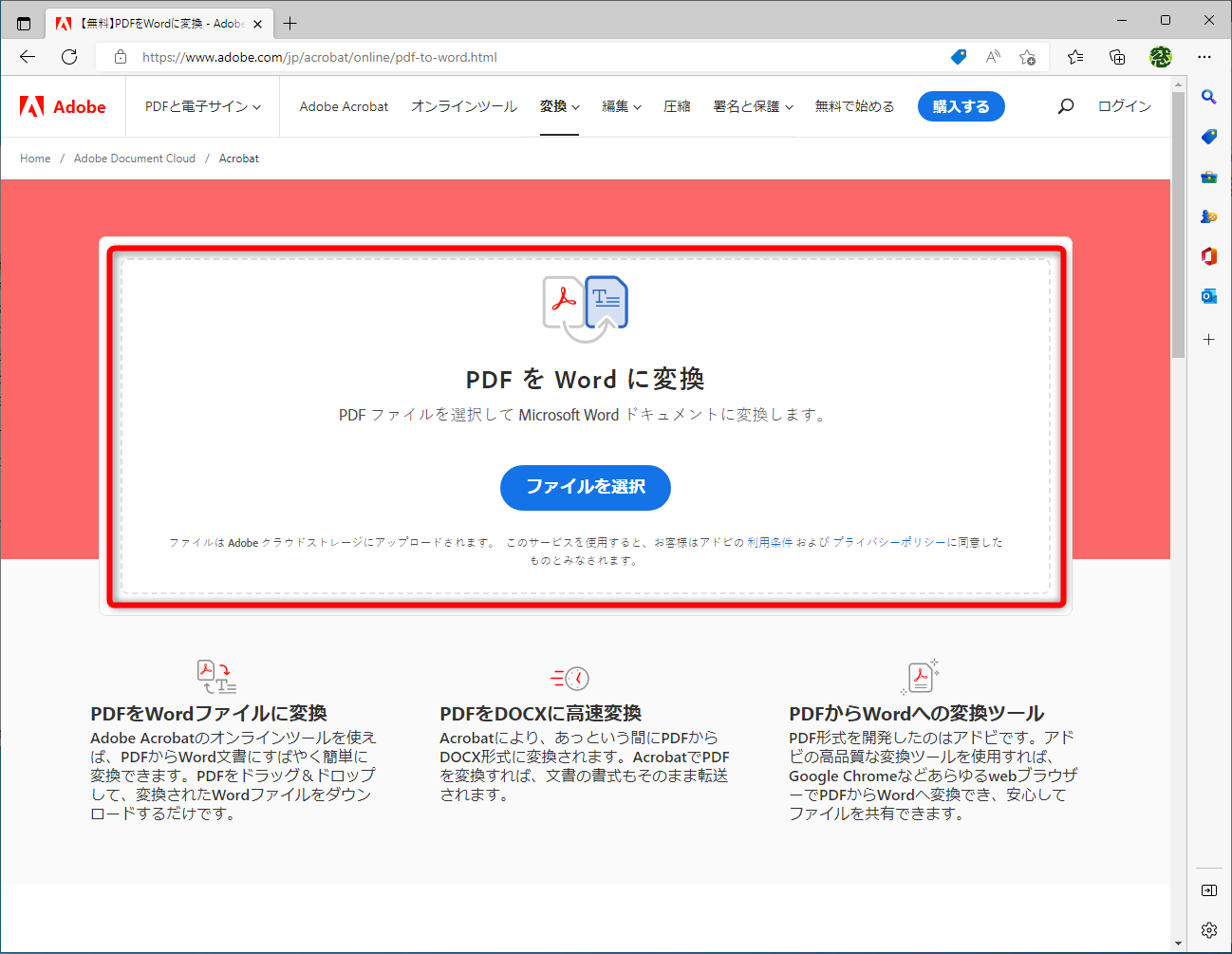The width and height of the screenshot is (1232, 954).
Task: Activate the Read aloud icon
Action: point(992,57)
